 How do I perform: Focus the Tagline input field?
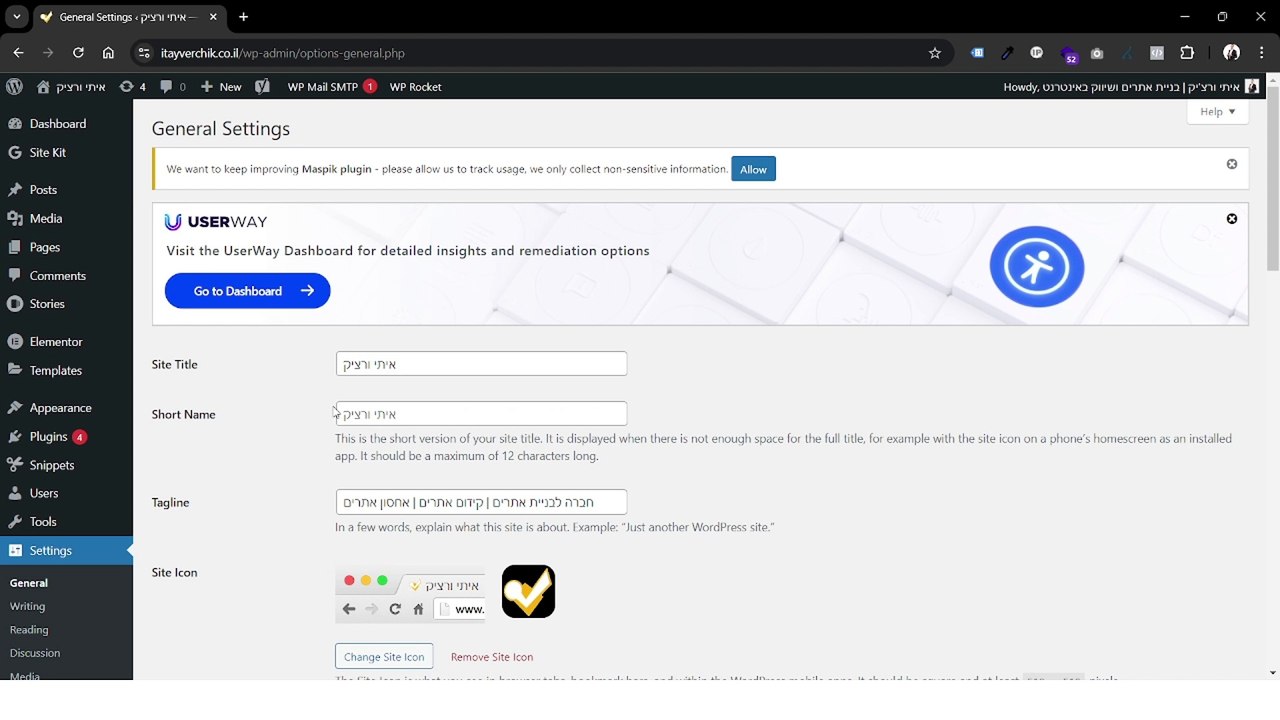[481, 502]
